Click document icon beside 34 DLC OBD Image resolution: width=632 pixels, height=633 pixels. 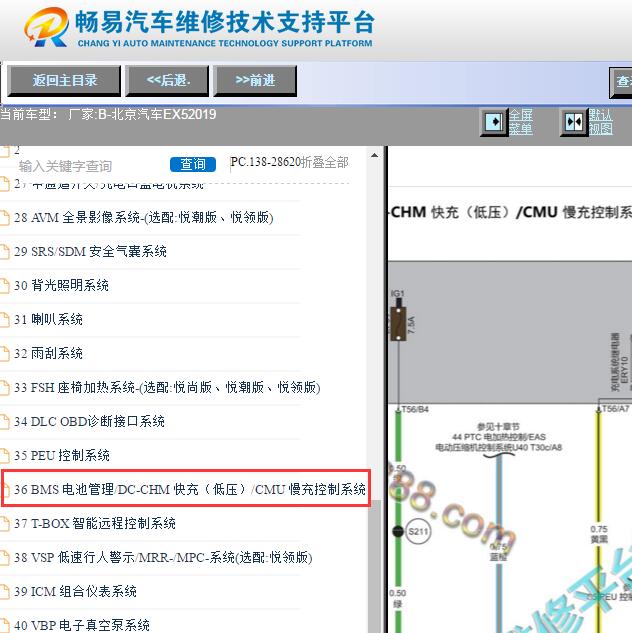(x=4, y=422)
